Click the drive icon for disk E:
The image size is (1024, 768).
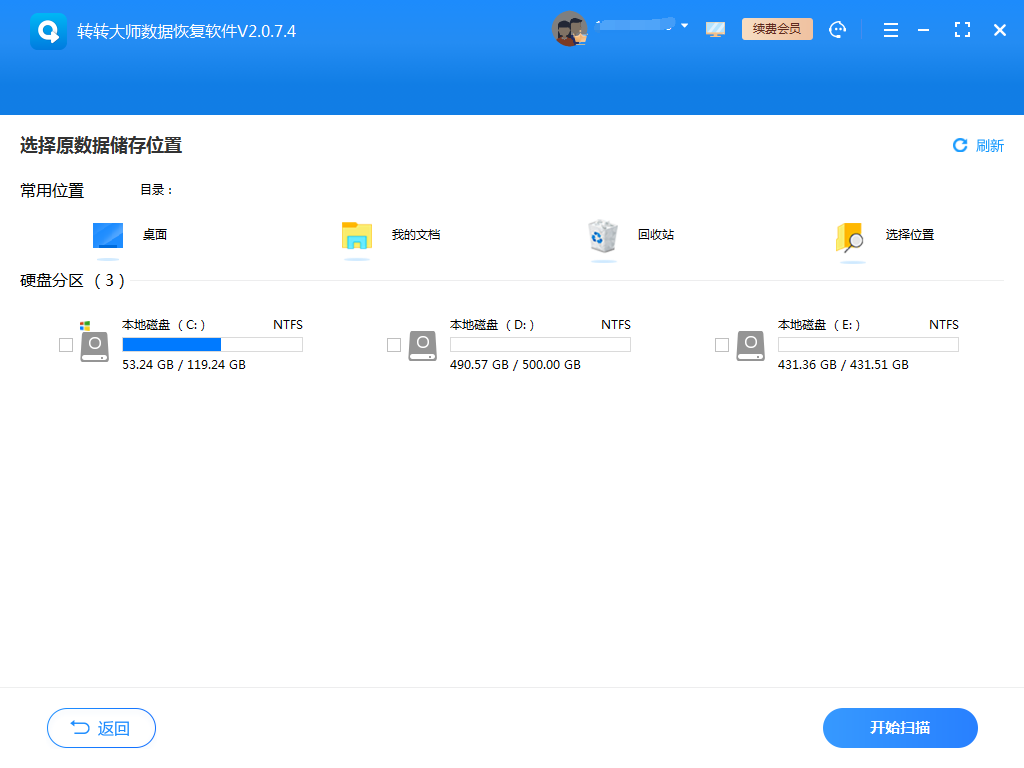750,345
